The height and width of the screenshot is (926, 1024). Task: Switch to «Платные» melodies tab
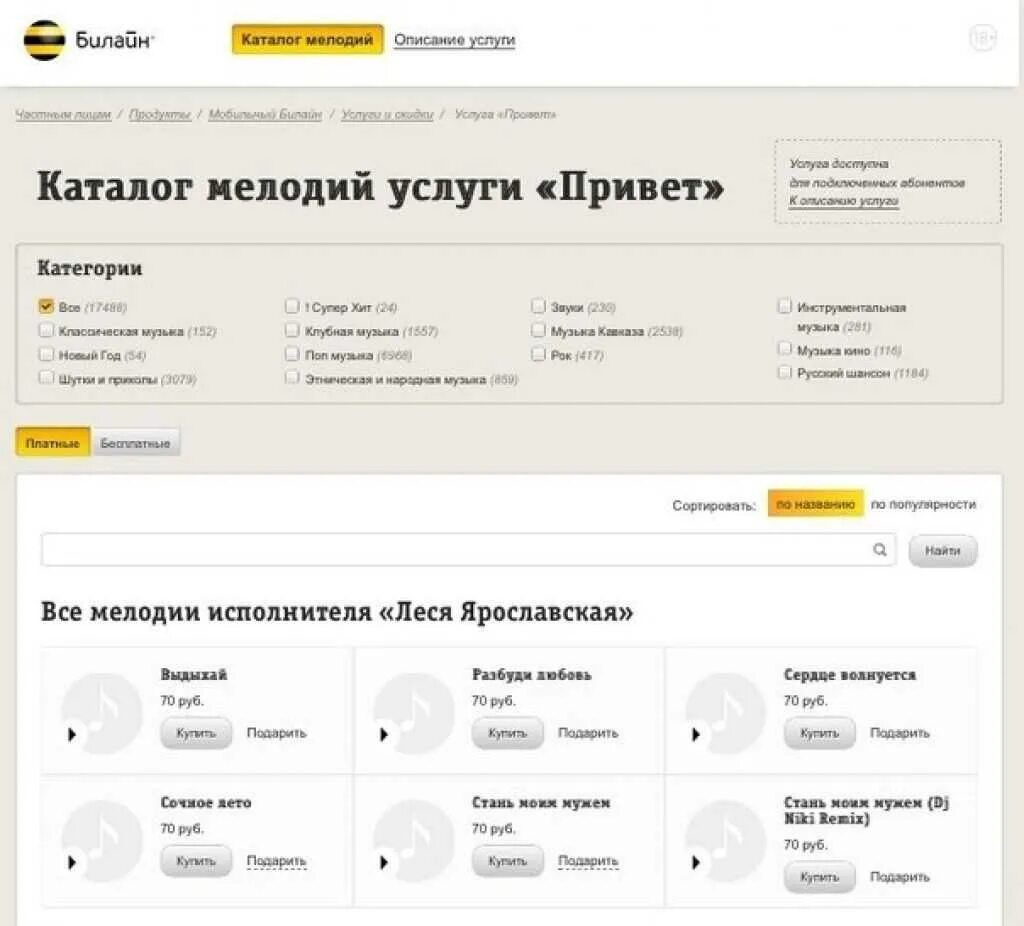click(x=53, y=443)
